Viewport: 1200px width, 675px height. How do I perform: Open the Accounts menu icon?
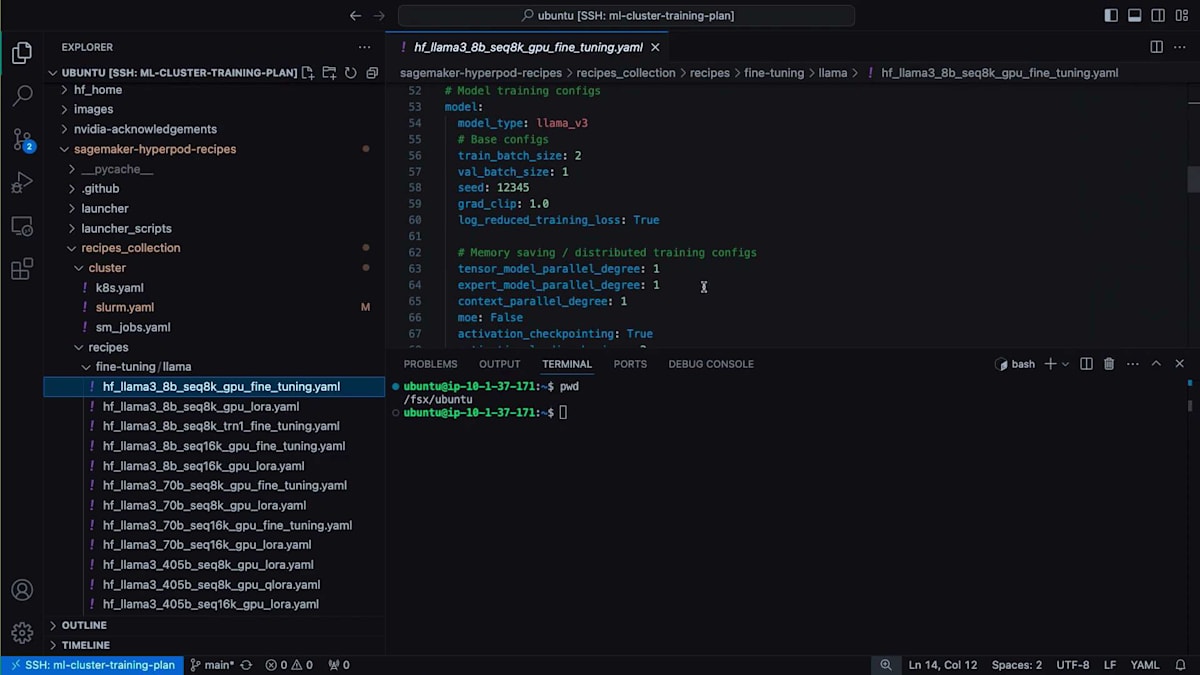tap(22, 590)
